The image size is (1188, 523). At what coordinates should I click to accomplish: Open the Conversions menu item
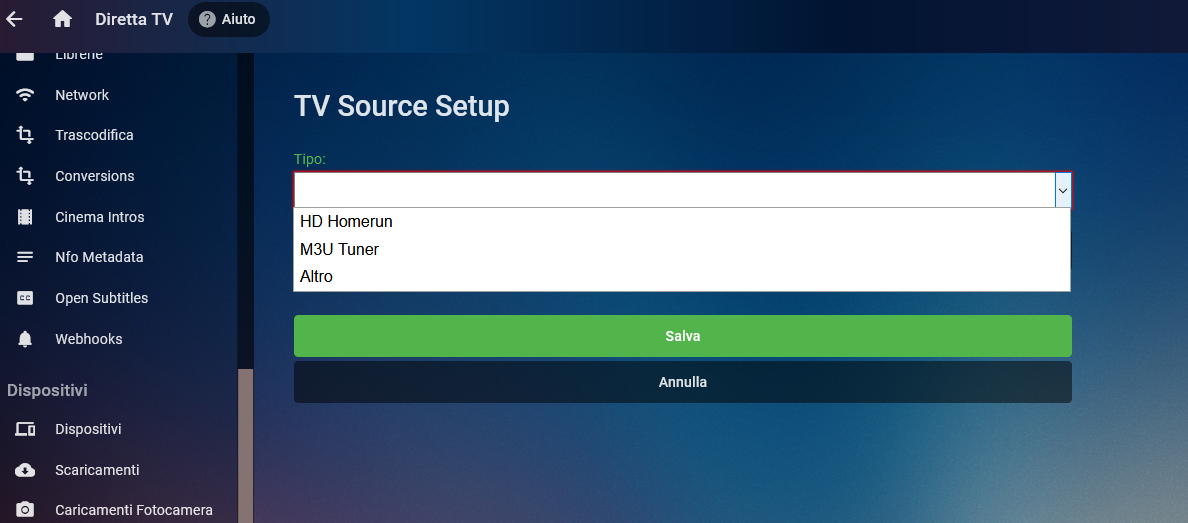point(94,176)
